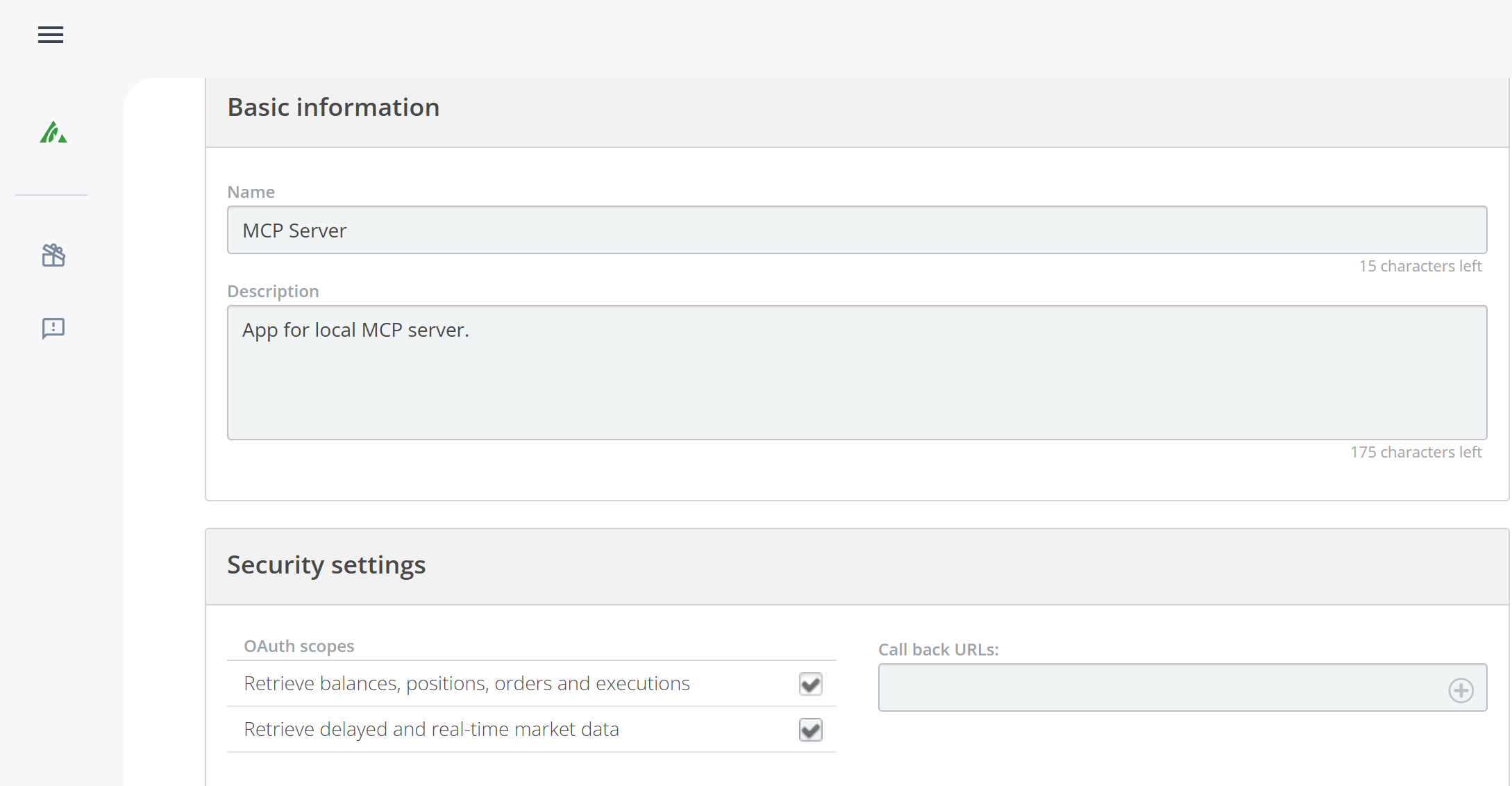This screenshot has width=1512, height=786.
Task: Click the 15 characters left counter
Action: tap(1420, 267)
